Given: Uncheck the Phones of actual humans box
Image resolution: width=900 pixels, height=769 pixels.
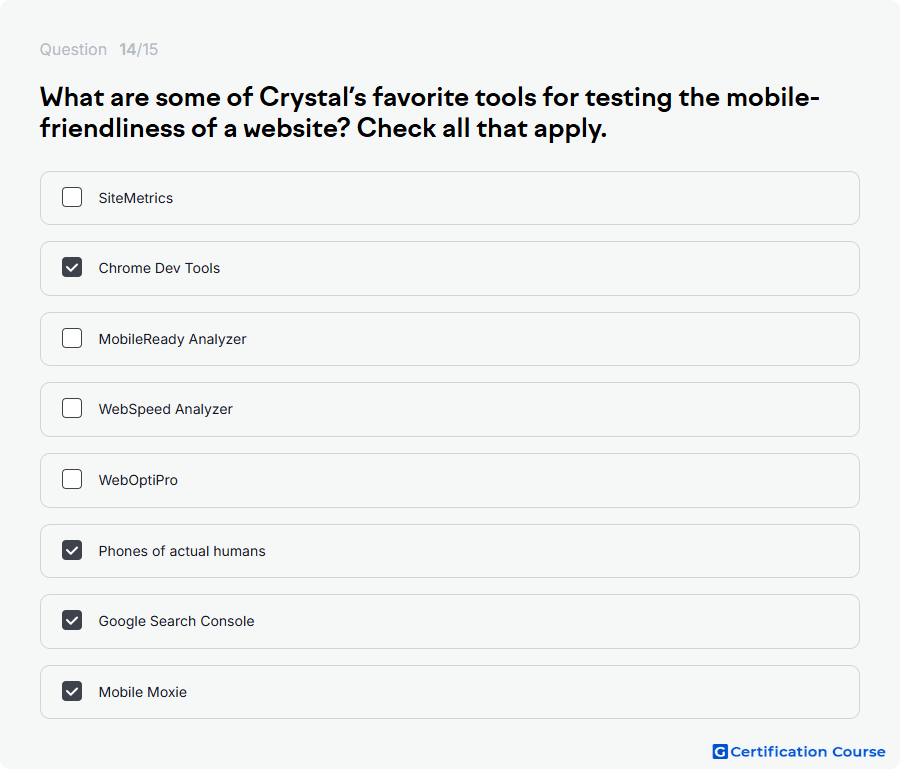Looking at the screenshot, I should coord(72,550).
